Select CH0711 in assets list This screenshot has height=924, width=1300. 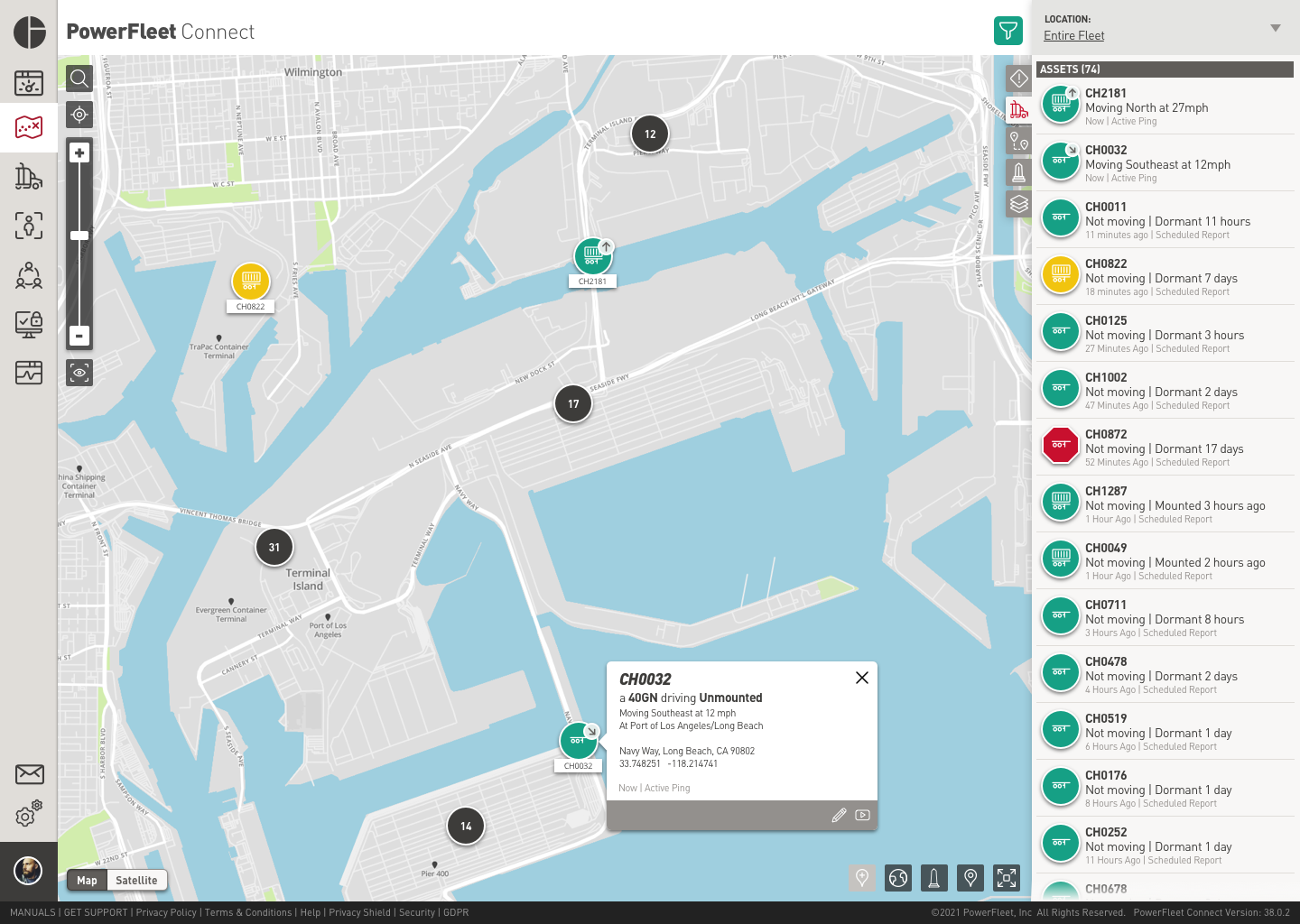coord(1165,618)
